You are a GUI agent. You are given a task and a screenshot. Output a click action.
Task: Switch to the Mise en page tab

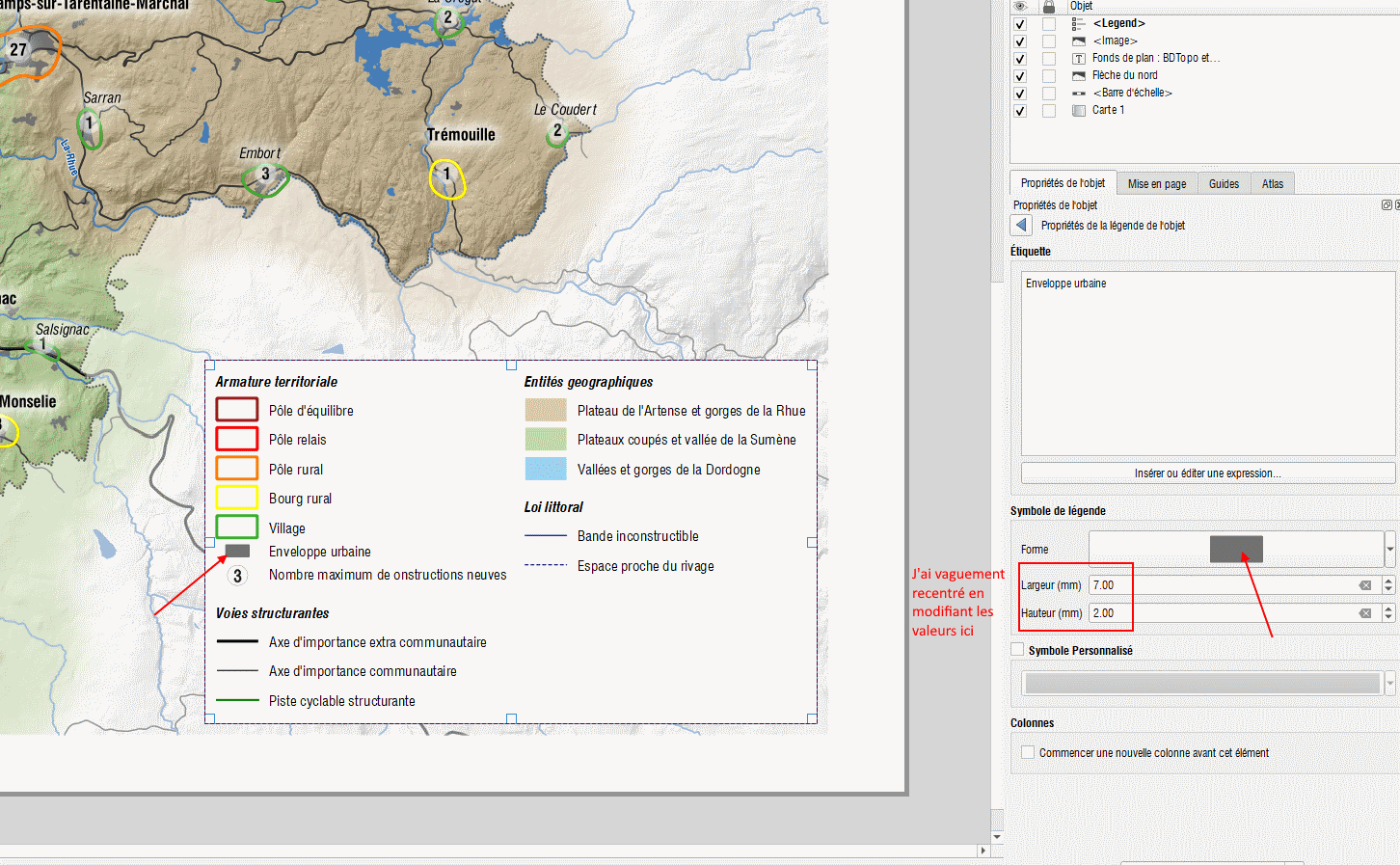(x=1157, y=184)
